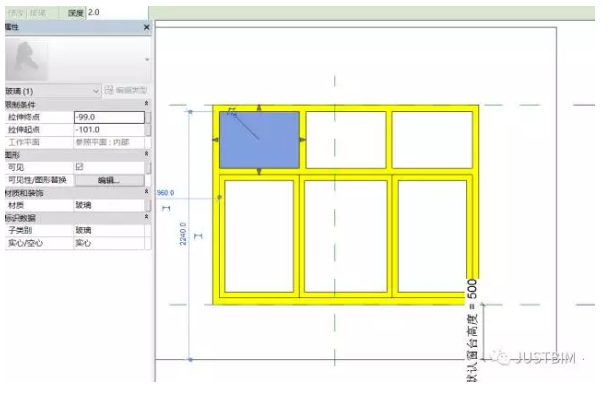Screen dimensions: 610x401
Task: Open the 实心/空心 solid/void value
Action: pos(109,243)
